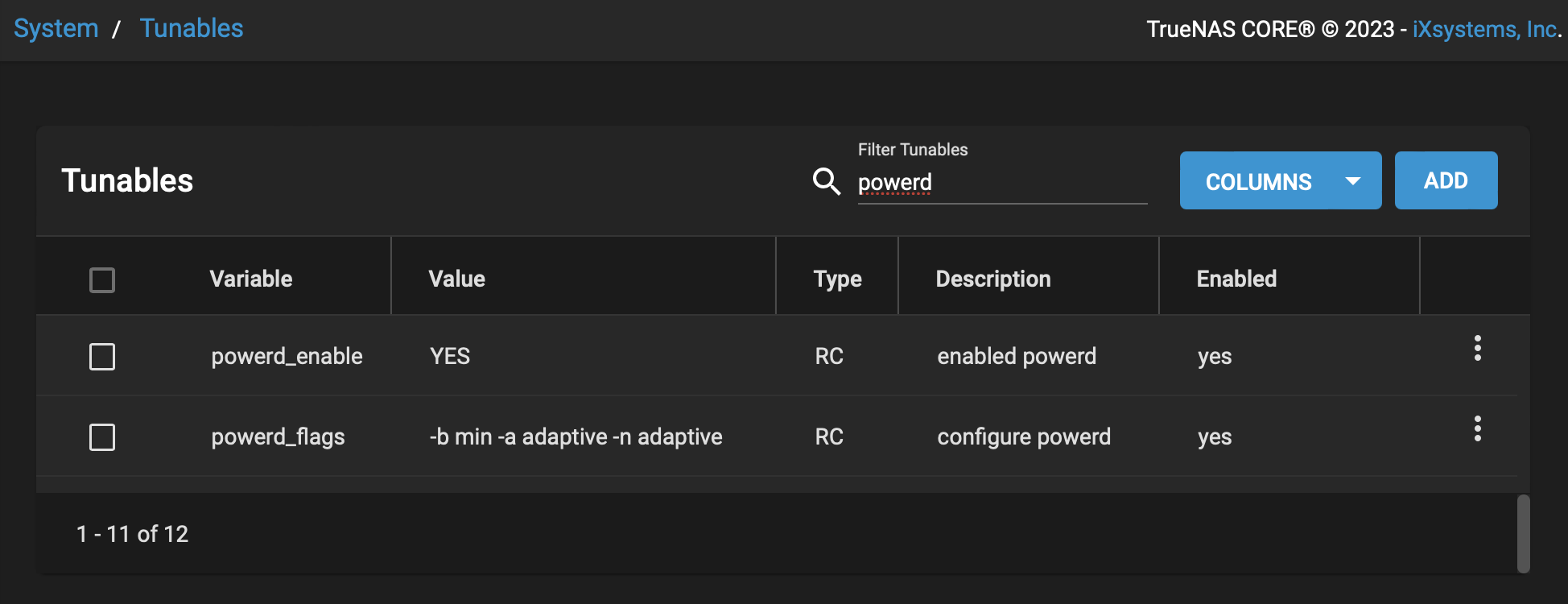
Task: Focus the Filter Tunables input field
Action: (x=1001, y=183)
